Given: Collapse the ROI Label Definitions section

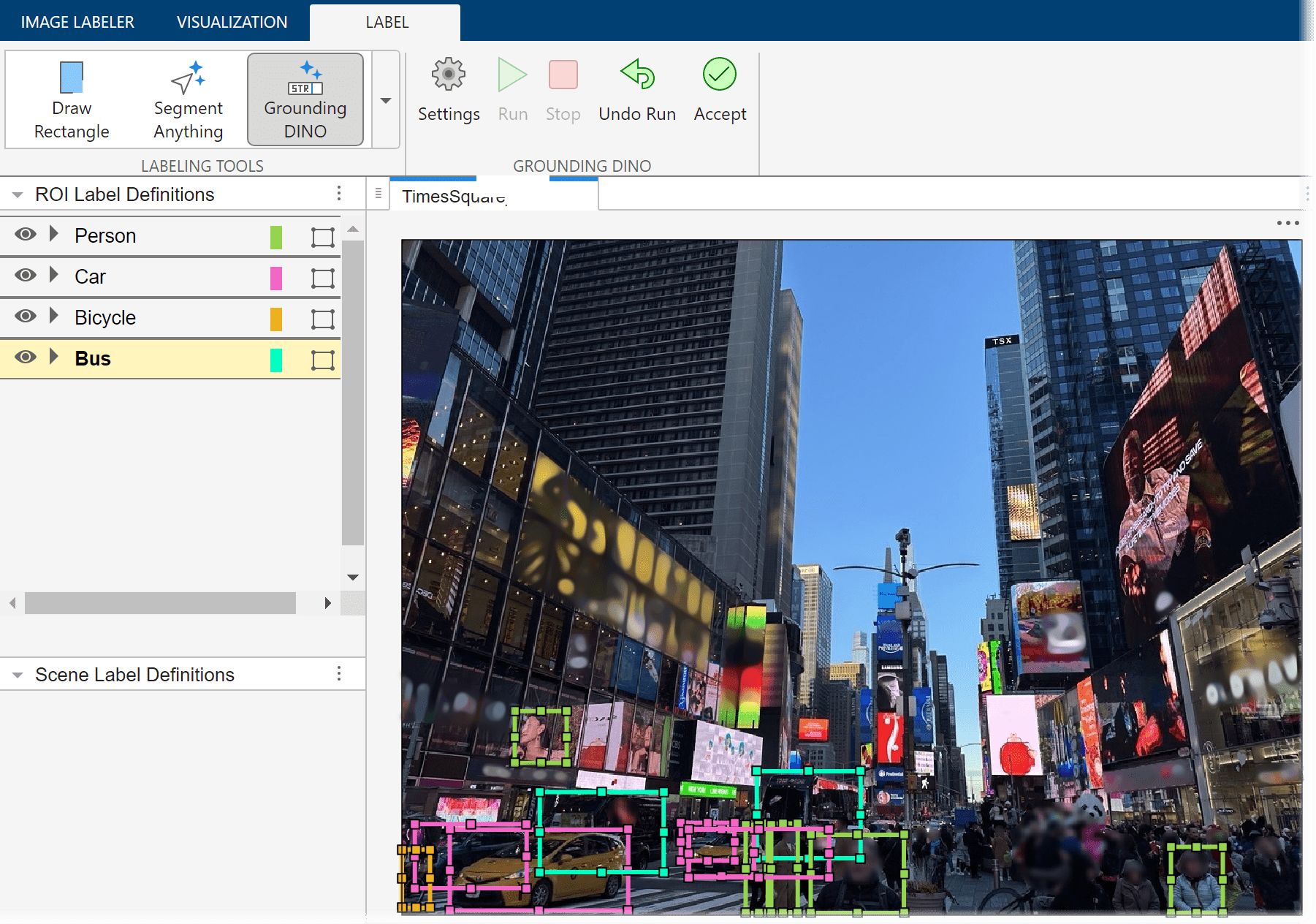Looking at the screenshot, I should tap(16, 194).
